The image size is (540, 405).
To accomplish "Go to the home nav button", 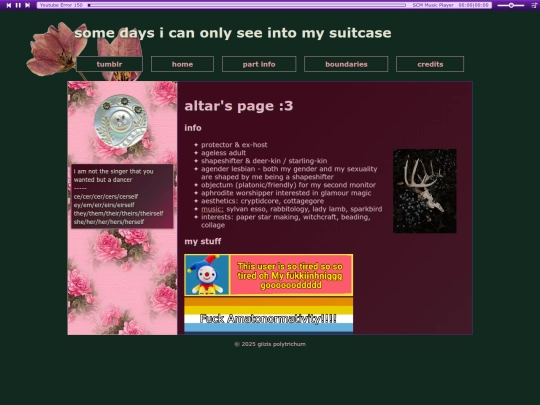I will tap(182, 64).
